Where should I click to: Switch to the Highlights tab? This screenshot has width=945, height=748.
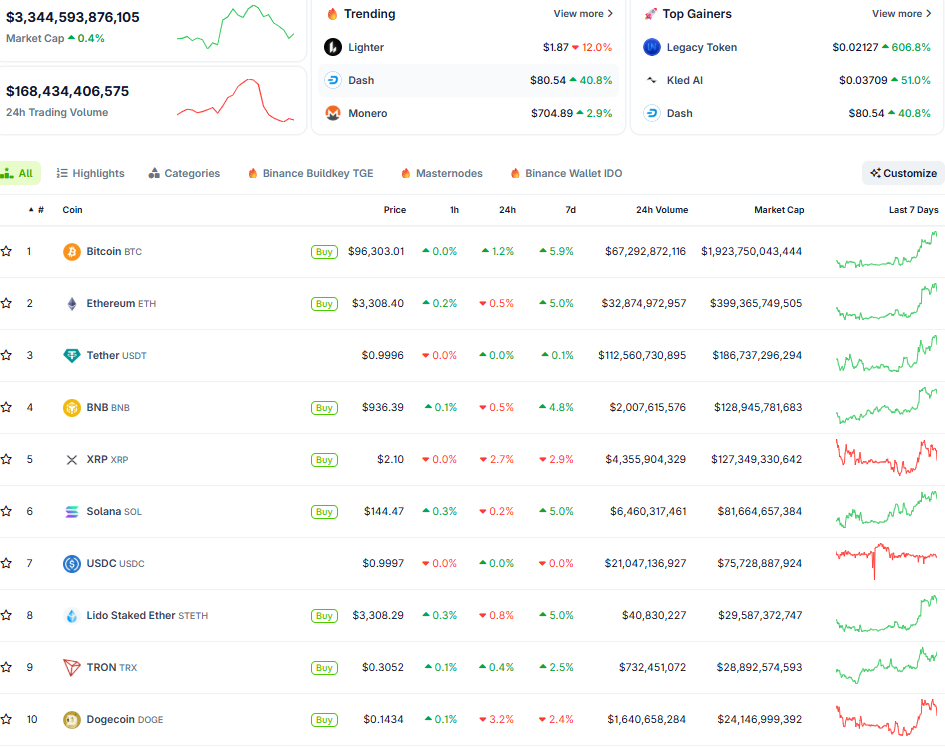click(91, 174)
